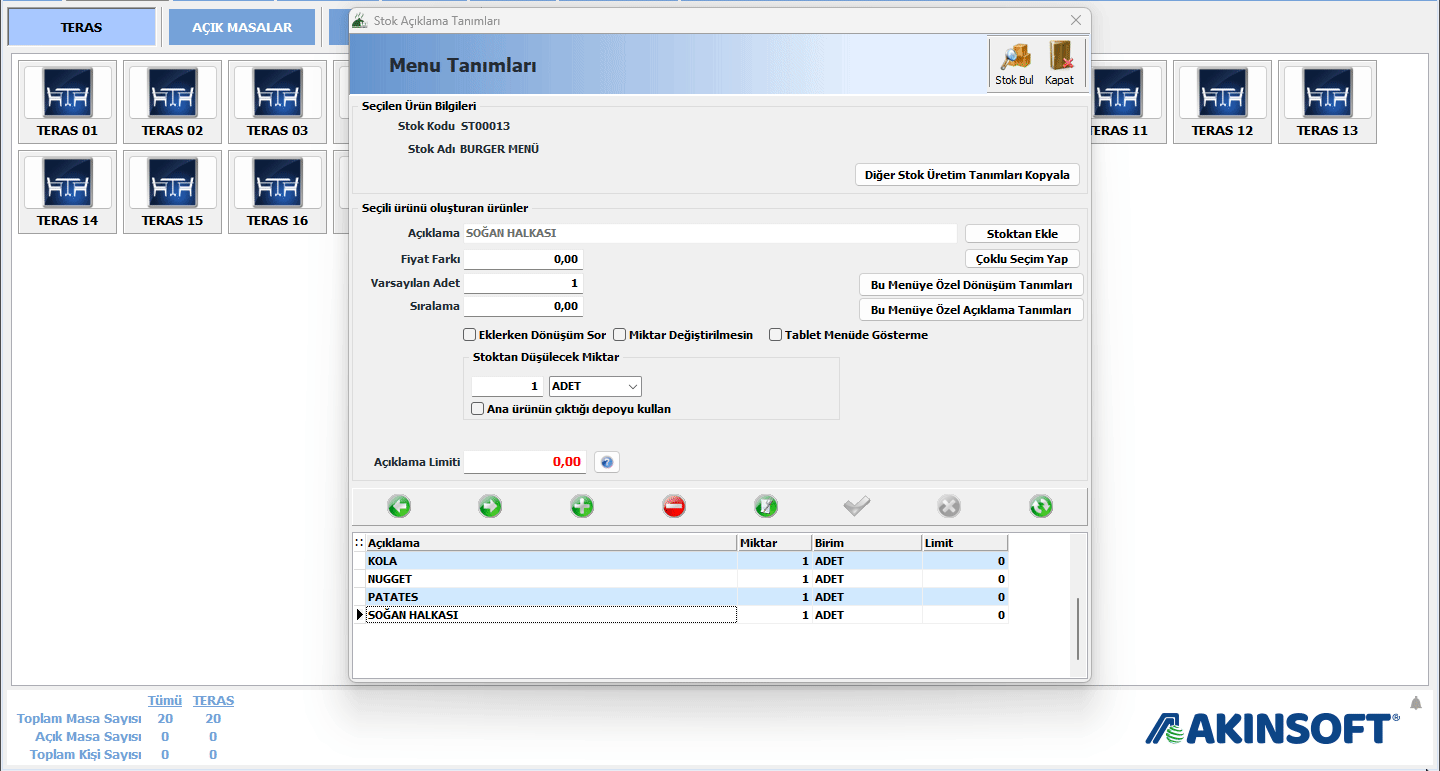The width and height of the screenshot is (1440, 771).
Task: Cancel changes with the grey X icon
Action: (949, 507)
